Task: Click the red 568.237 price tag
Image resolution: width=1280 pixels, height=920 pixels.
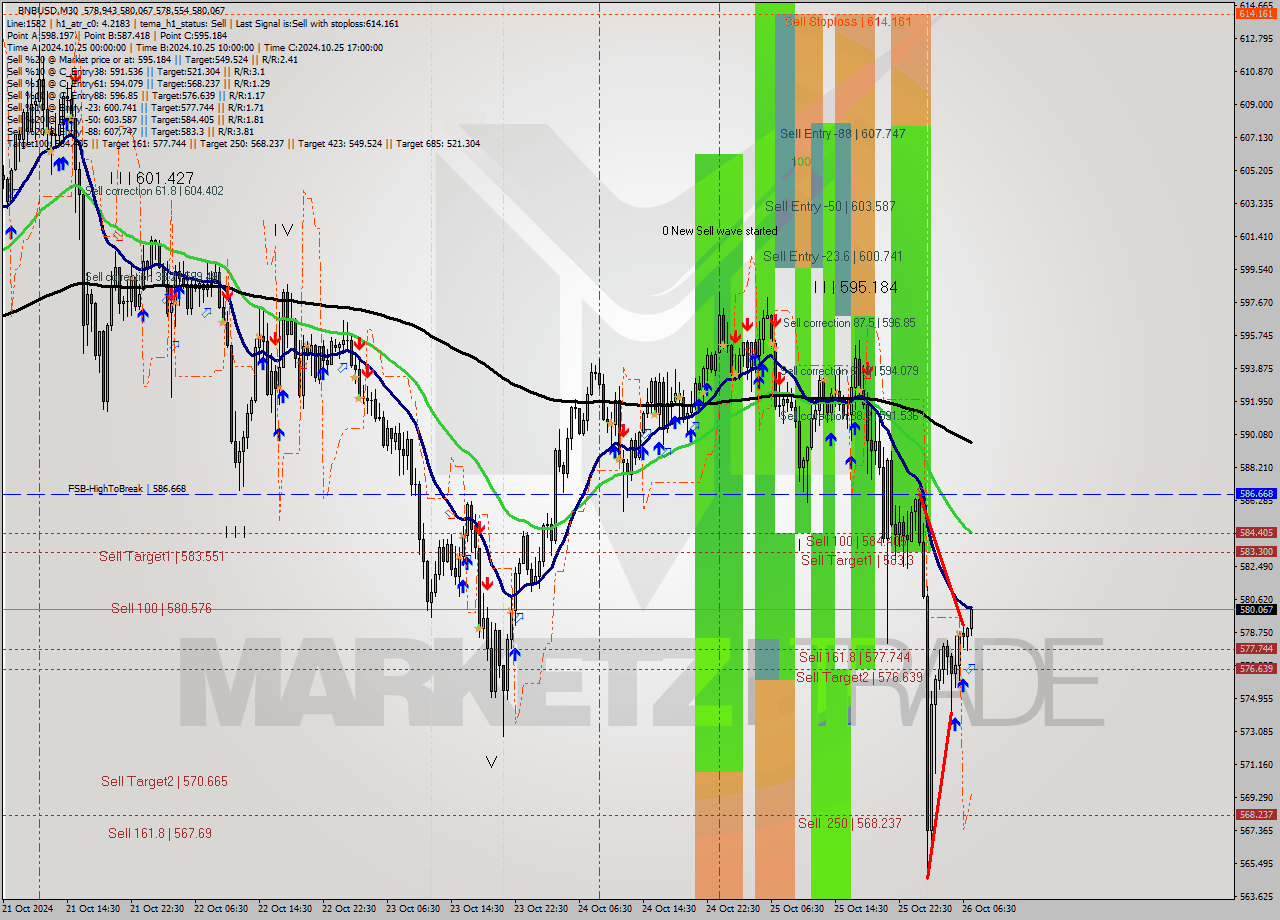Action: click(x=1256, y=814)
